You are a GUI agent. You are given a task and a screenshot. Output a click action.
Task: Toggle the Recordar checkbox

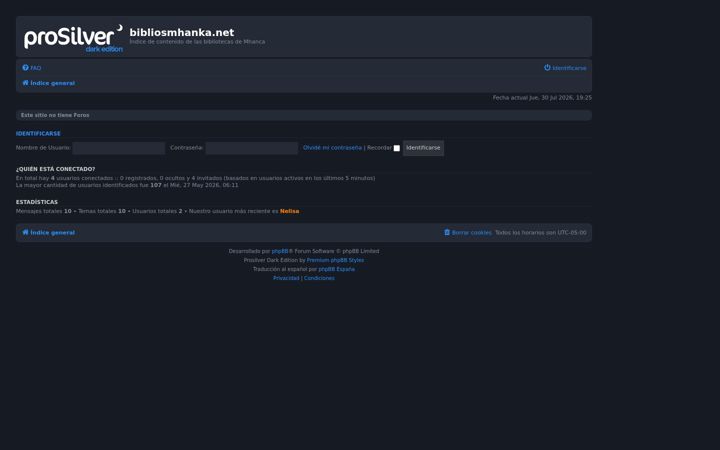(397, 148)
